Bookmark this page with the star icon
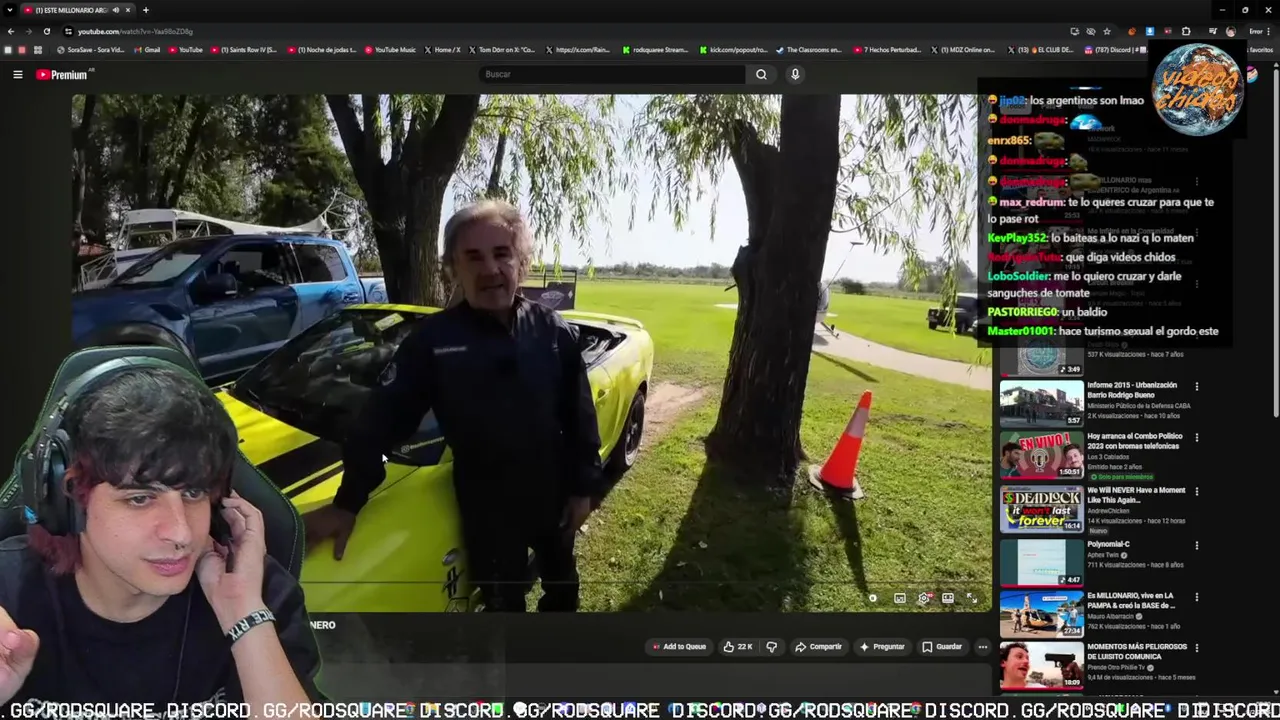The image size is (1280, 720). tap(1107, 31)
